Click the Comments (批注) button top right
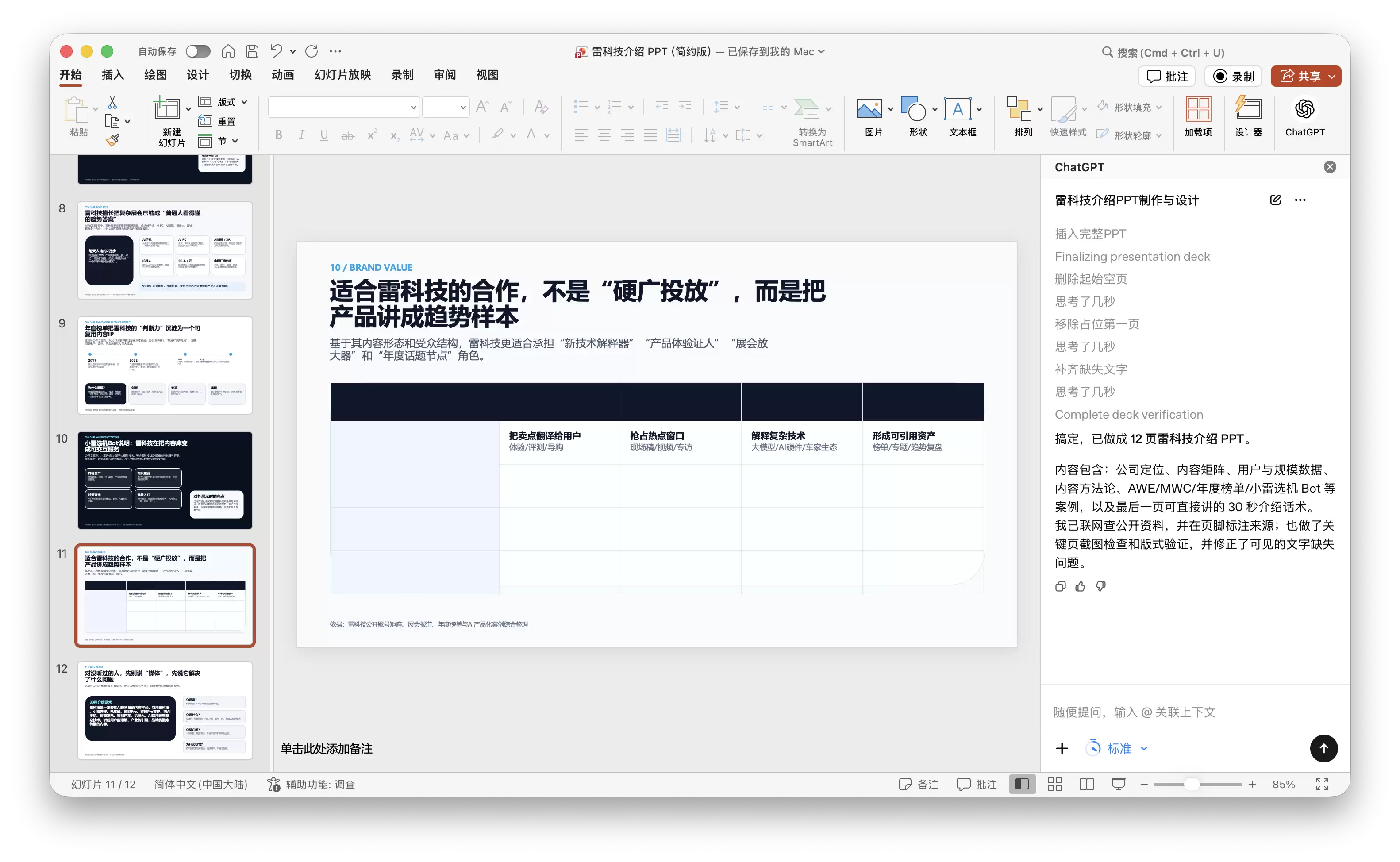 pos(1167,77)
